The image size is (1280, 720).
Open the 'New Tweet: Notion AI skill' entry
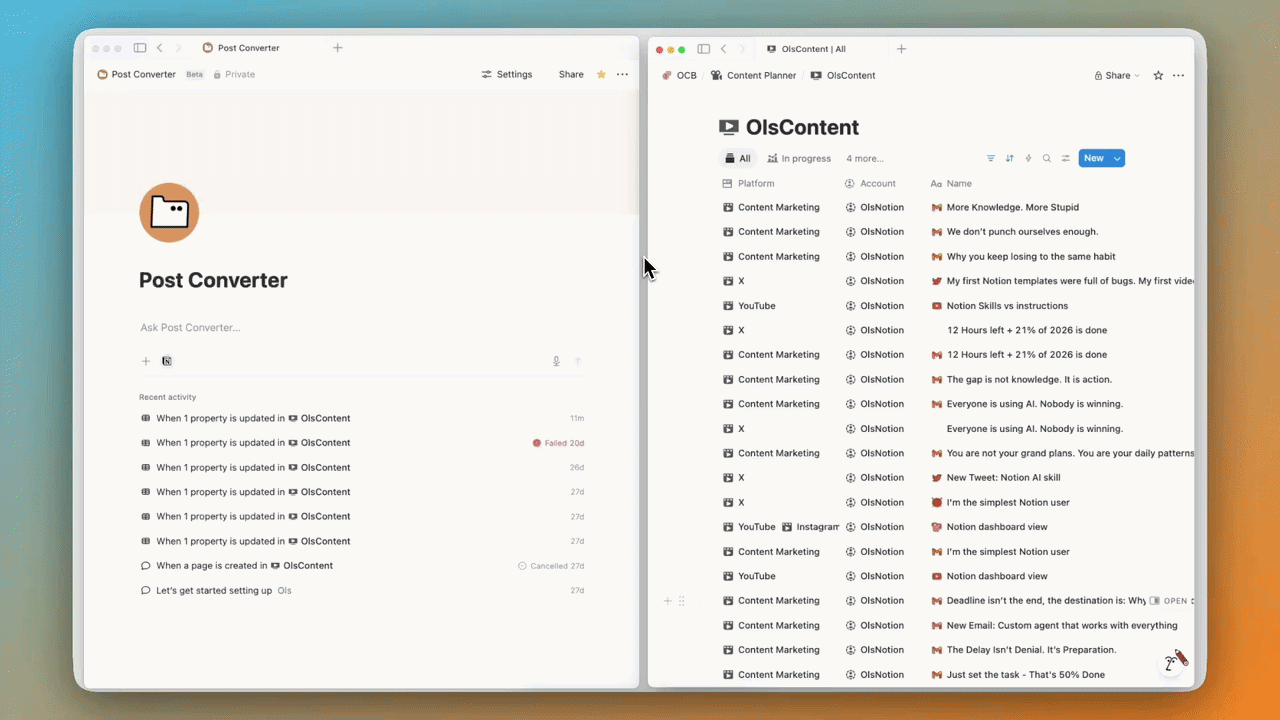[1003, 478]
